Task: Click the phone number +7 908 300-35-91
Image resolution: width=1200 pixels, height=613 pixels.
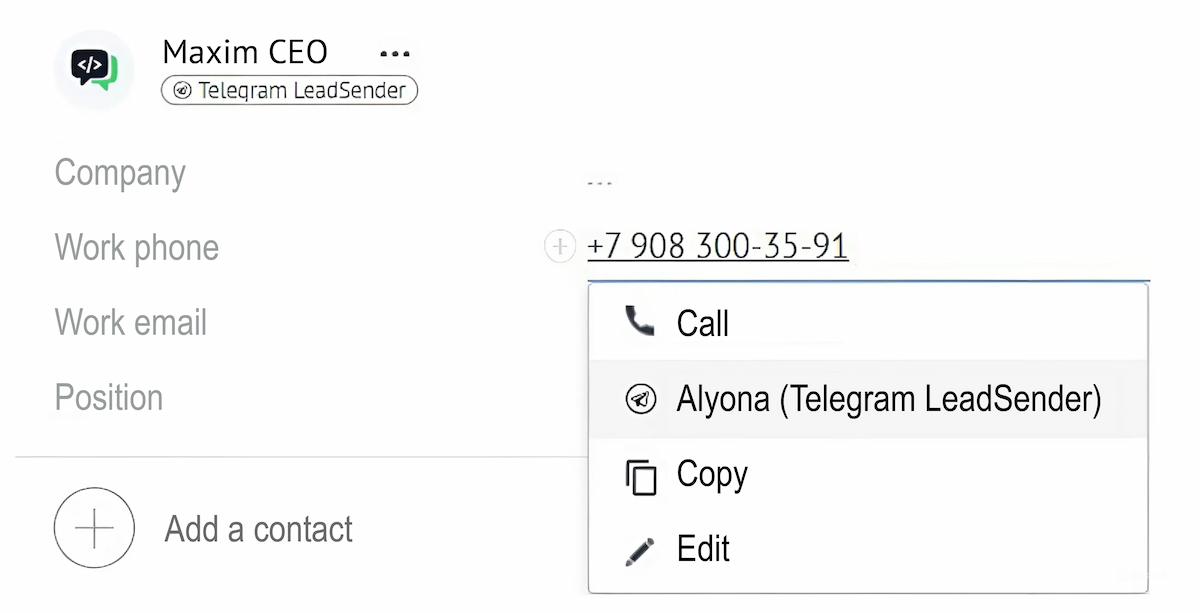Action: click(717, 246)
